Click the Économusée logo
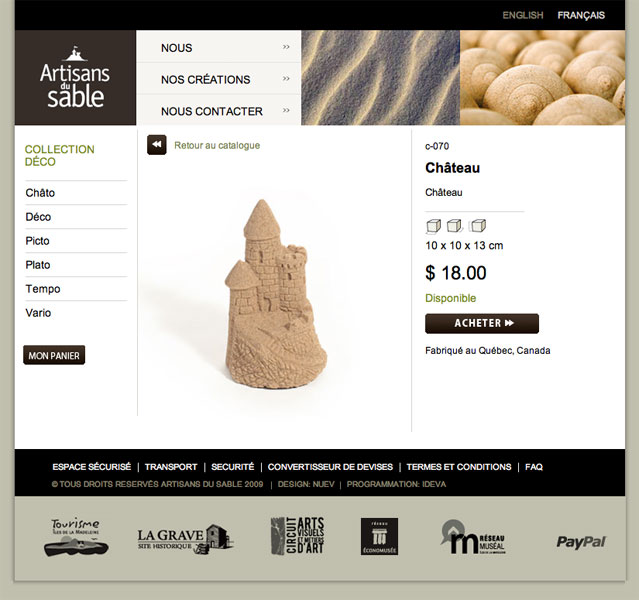Viewport: 639px width, 600px height. [x=379, y=536]
